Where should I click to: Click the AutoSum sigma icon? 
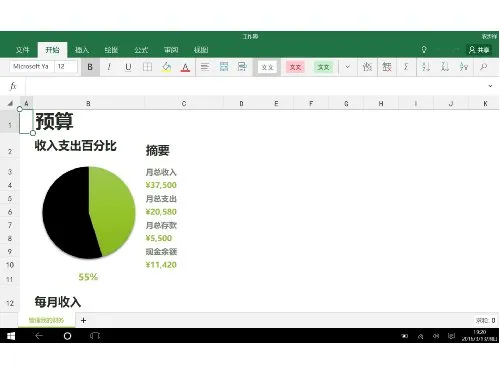tap(406, 67)
